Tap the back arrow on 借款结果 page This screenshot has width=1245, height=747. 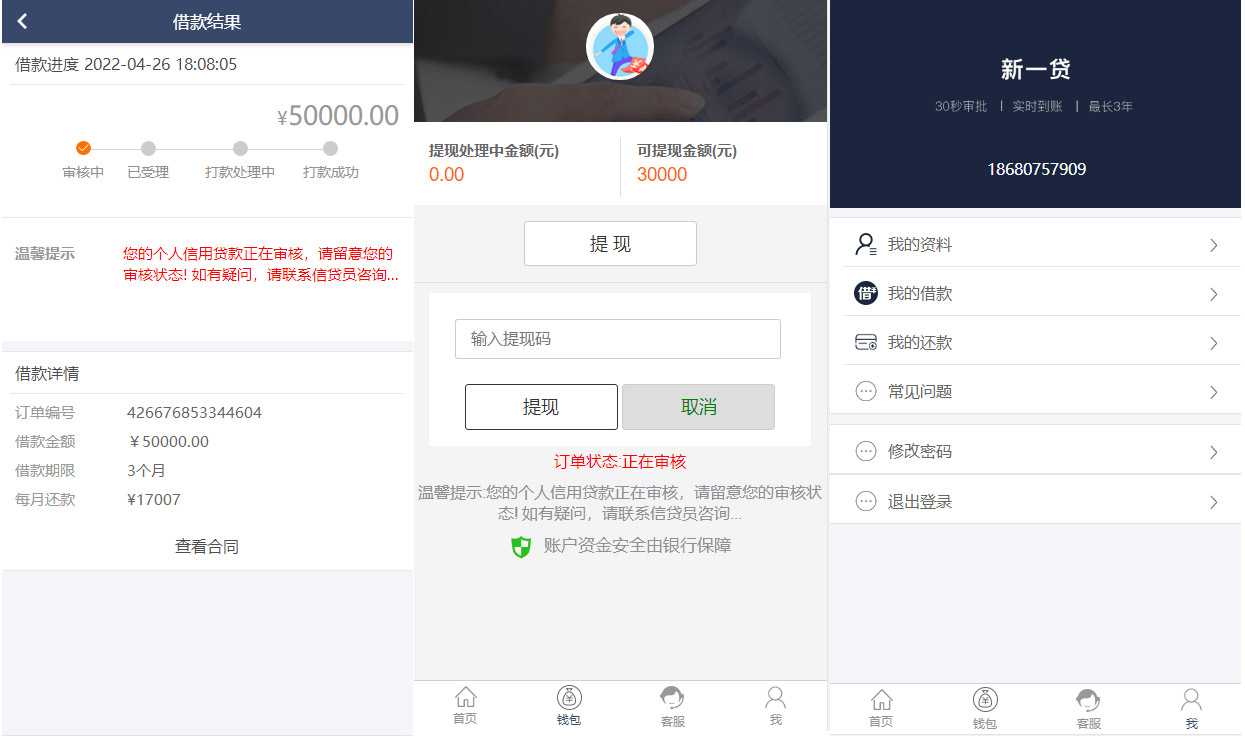pos(21,21)
